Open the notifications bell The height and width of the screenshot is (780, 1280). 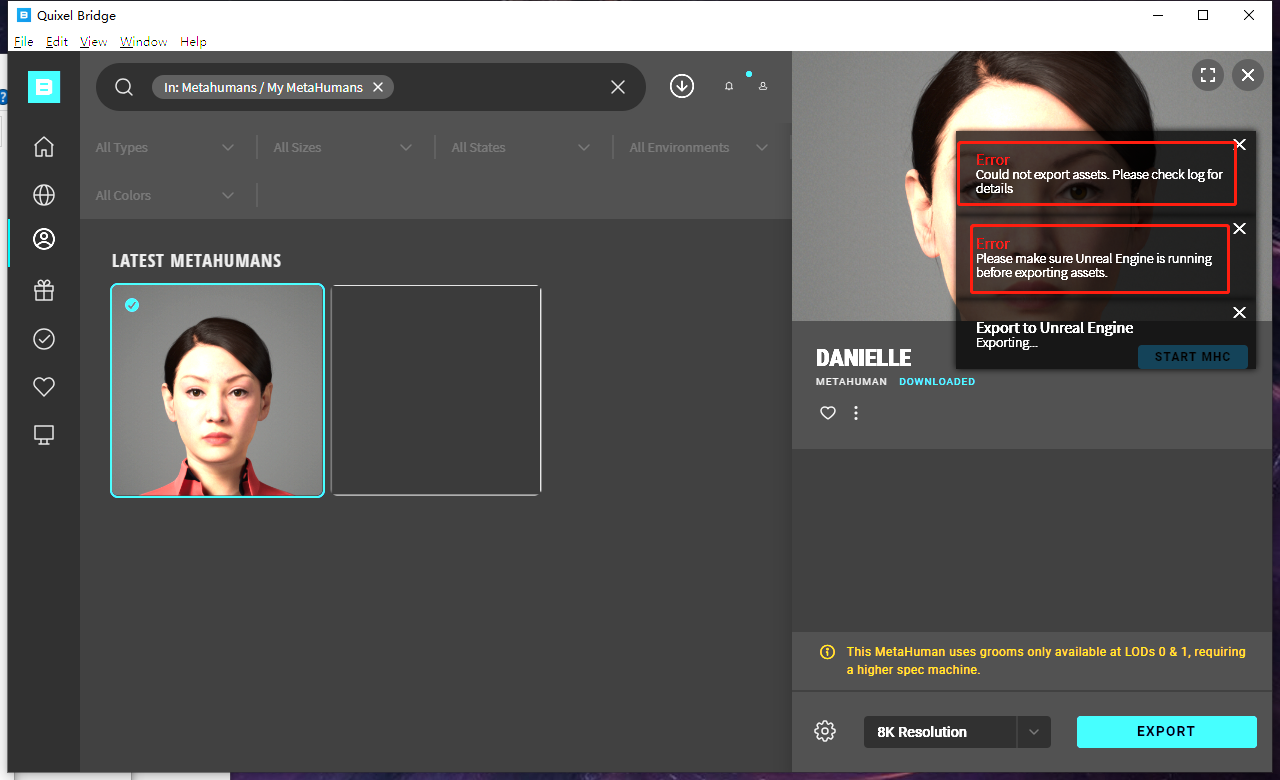(x=729, y=87)
